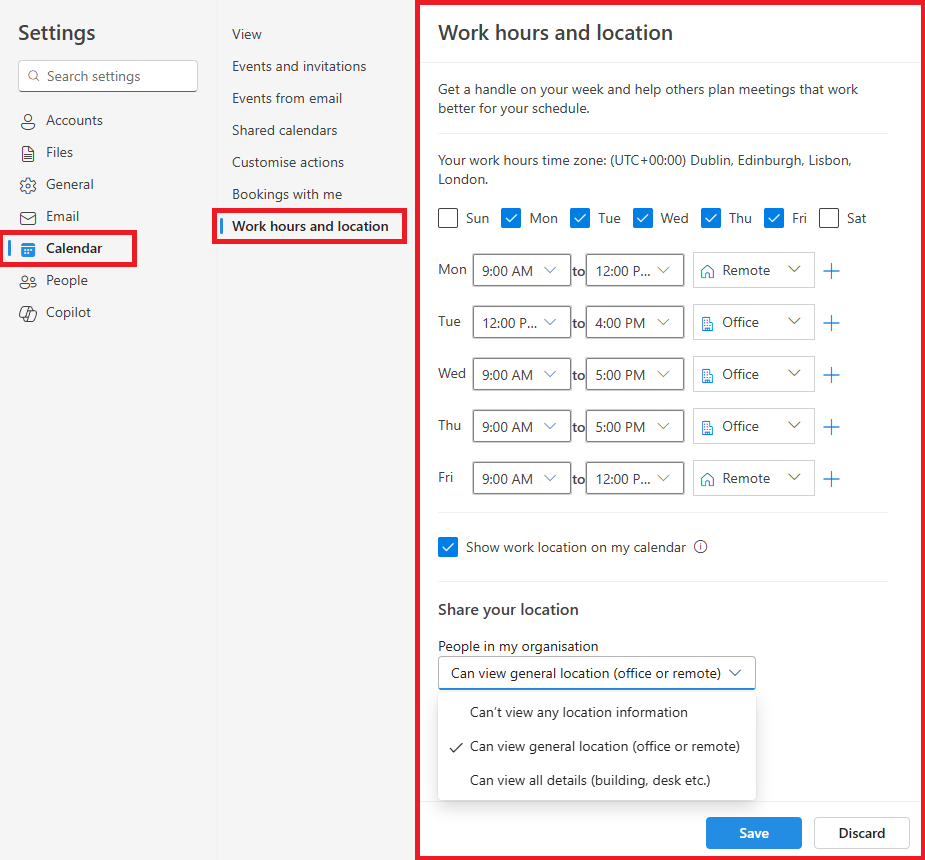Add another time slot for Tuesday
This screenshot has width=925, height=860.
[831, 323]
